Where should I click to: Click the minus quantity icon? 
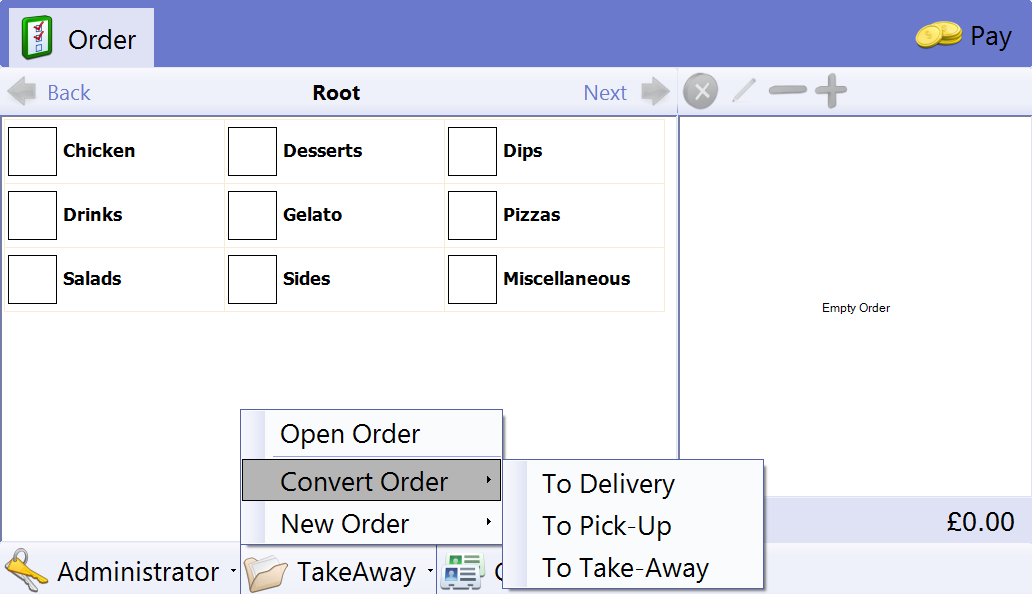pyautogui.click(x=787, y=92)
